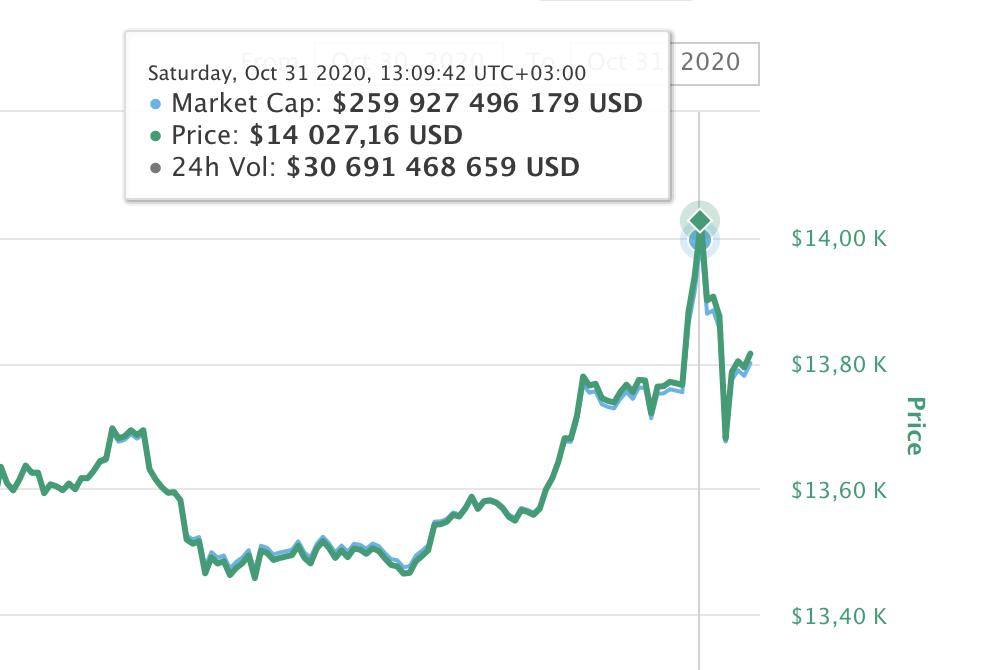
Task: Click the blue Market Cap marker at the peak
Action: tap(700, 240)
